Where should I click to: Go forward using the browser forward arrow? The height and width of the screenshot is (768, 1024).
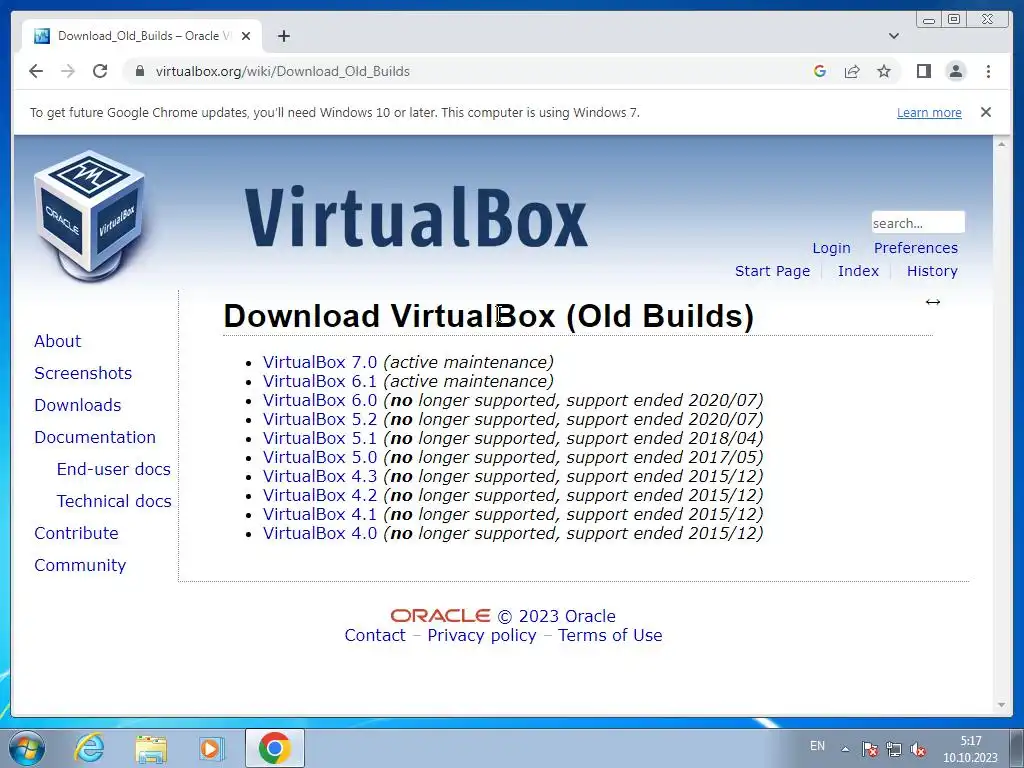(67, 71)
